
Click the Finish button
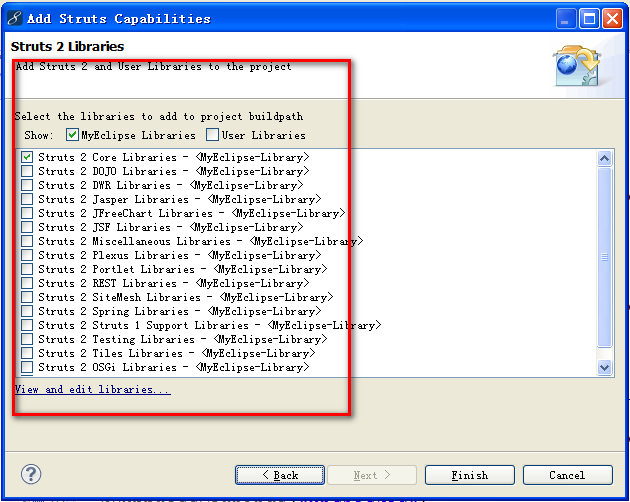click(x=470, y=475)
